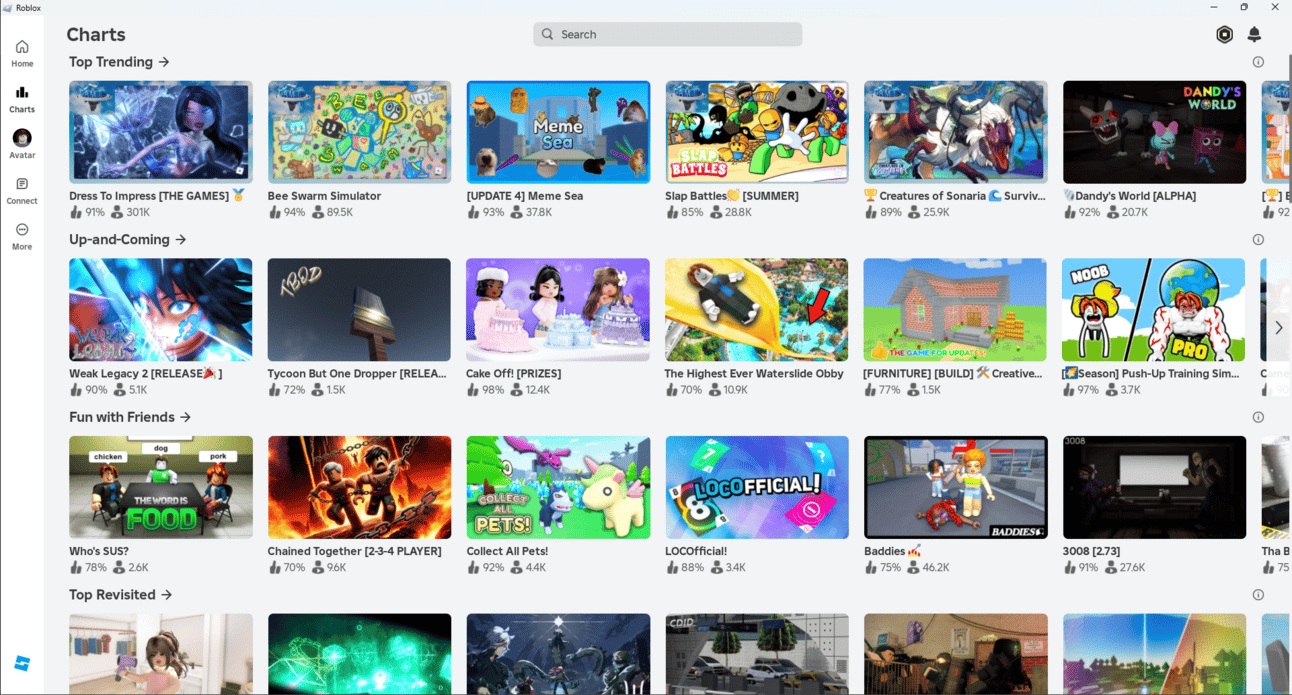Click the Roblox Studio icon in sidebar
Viewport: 1292px width, 695px height.
click(22, 663)
